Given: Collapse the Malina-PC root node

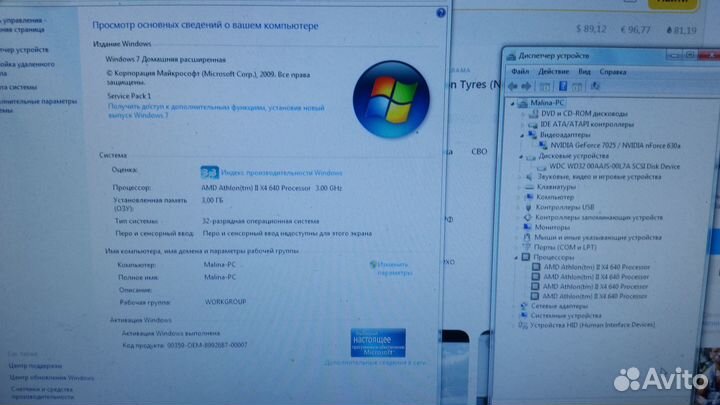Looking at the screenshot, I should (513, 104).
